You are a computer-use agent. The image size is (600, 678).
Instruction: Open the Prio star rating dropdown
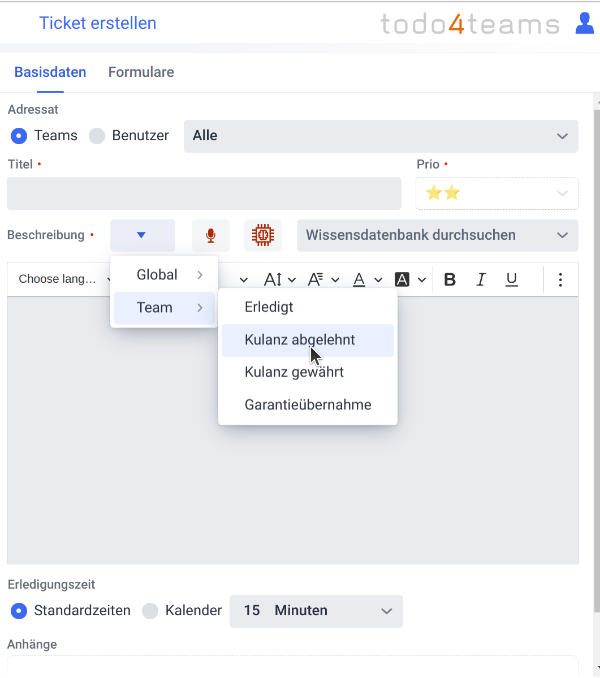pyautogui.click(x=497, y=193)
